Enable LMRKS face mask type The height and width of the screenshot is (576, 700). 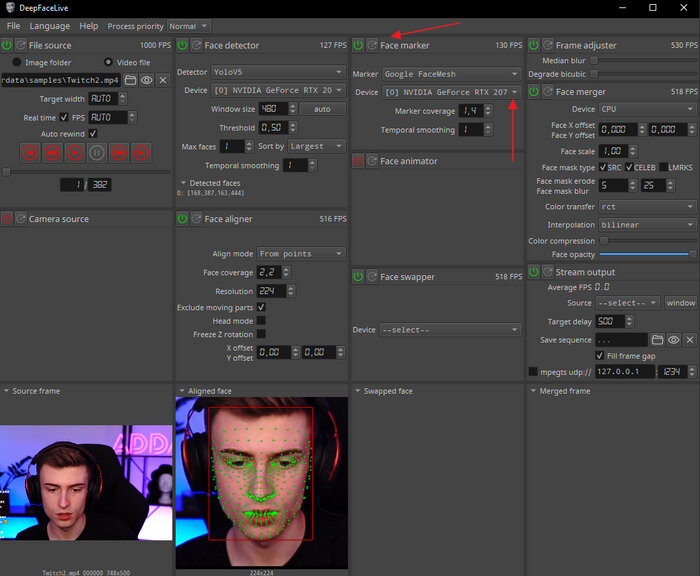tap(663, 167)
